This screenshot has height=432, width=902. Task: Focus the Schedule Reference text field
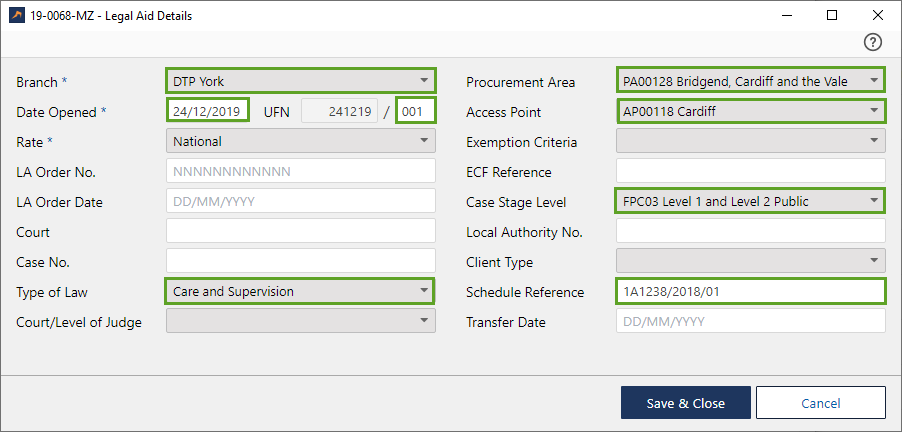click(750, 291)
